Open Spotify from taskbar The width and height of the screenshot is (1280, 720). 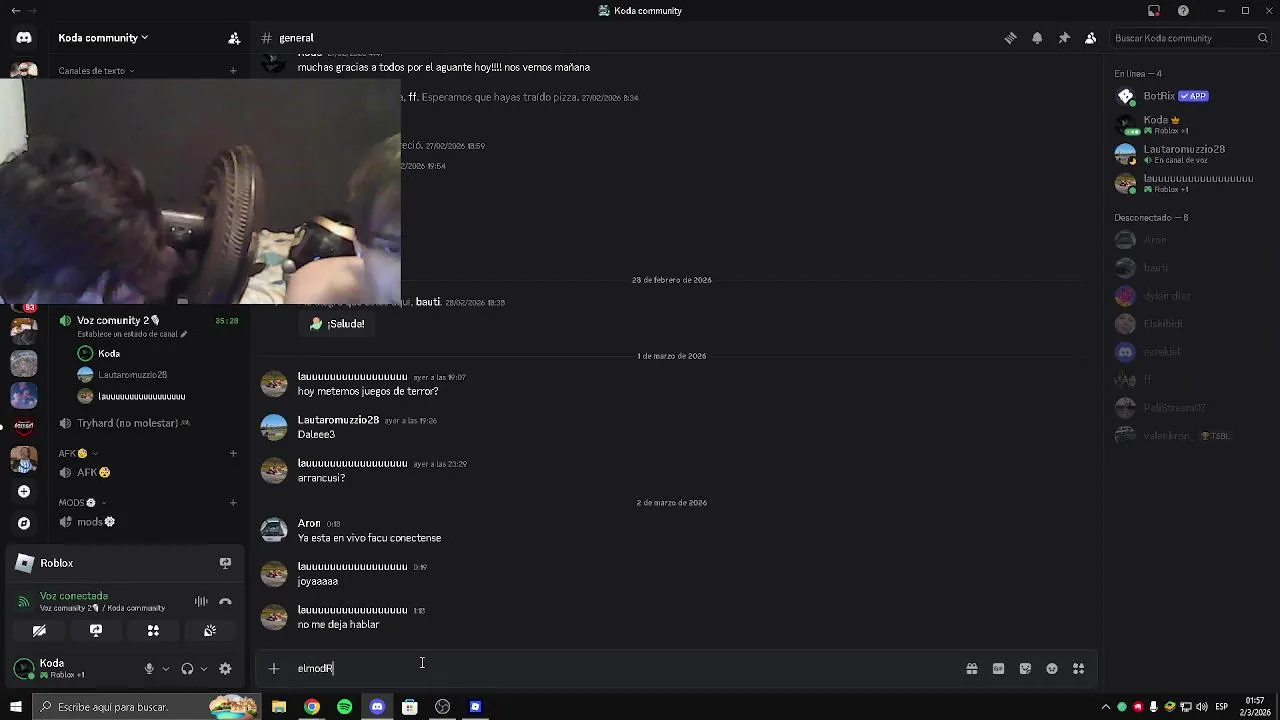pos(345,707)
